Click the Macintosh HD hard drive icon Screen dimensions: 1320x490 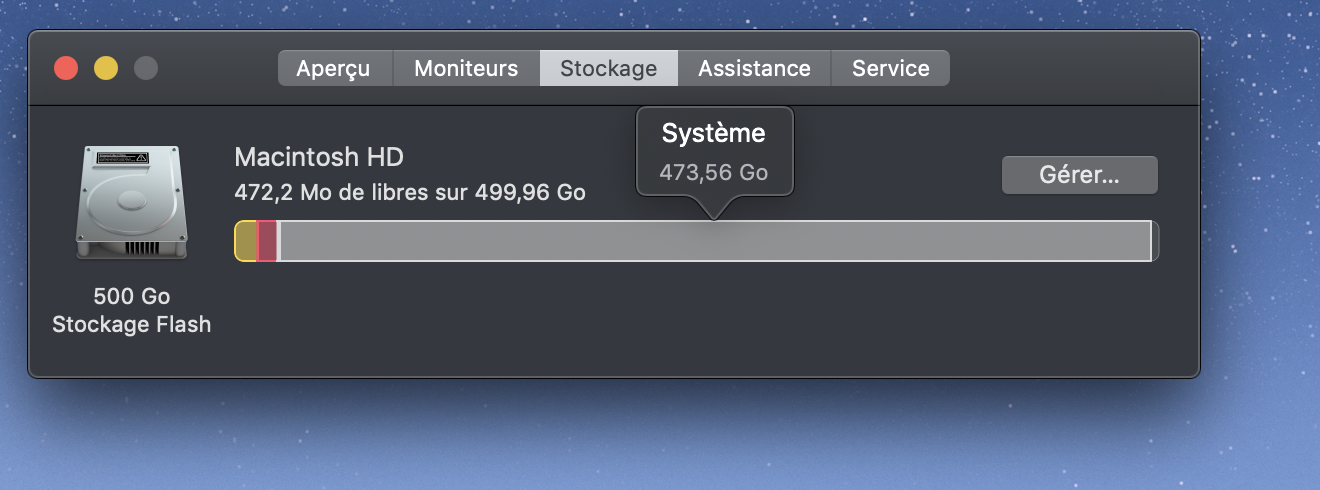[x=130, y=203]
